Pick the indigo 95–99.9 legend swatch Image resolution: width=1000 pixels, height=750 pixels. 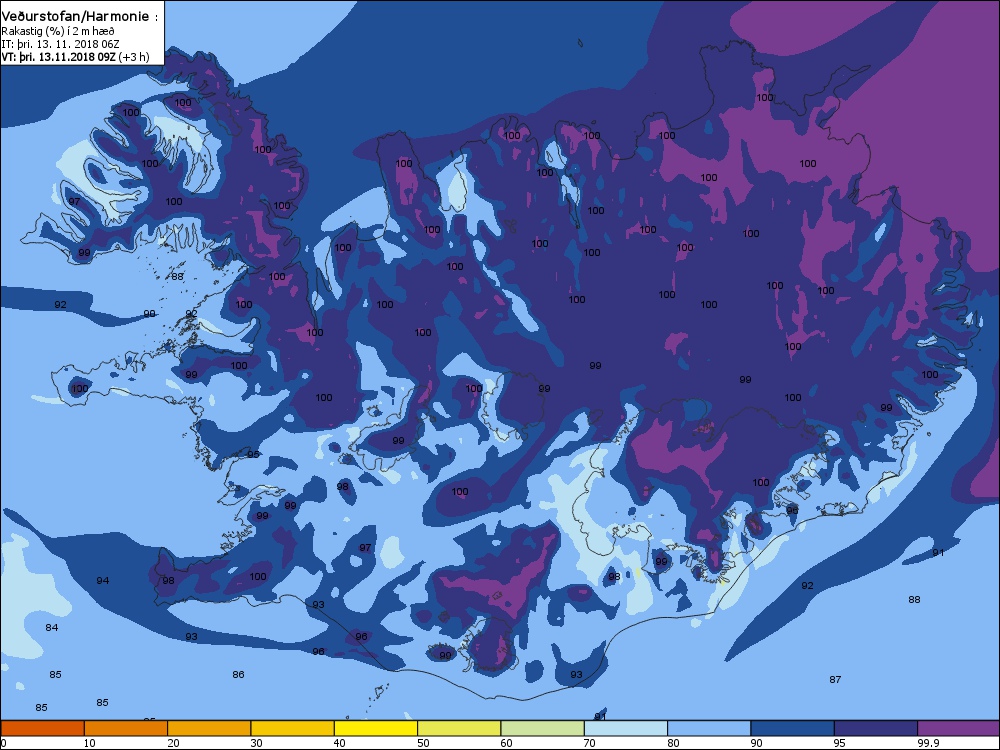point(876,728)
